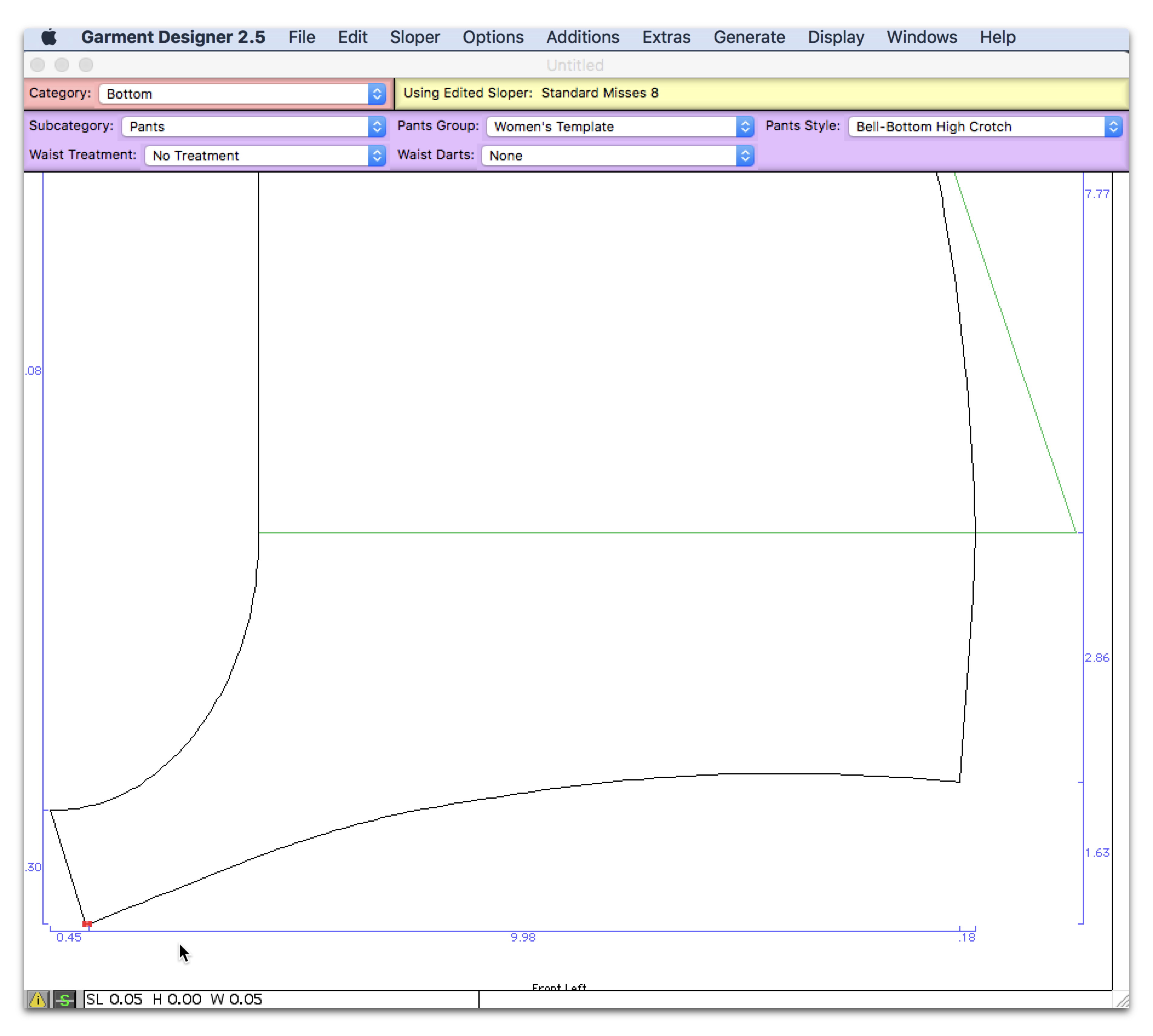Open the Additions menu

click(x=583, y=37)
